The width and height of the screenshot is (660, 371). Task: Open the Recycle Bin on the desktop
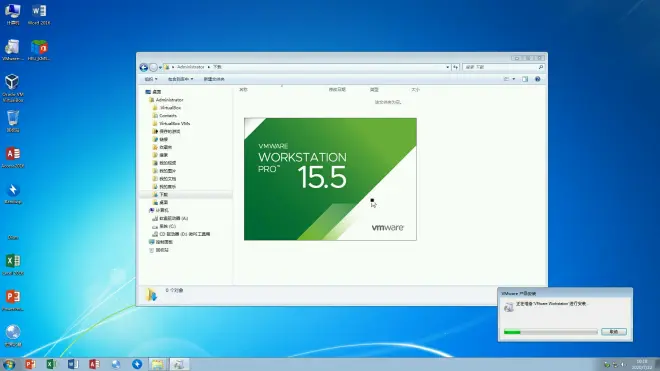(13, 121)
